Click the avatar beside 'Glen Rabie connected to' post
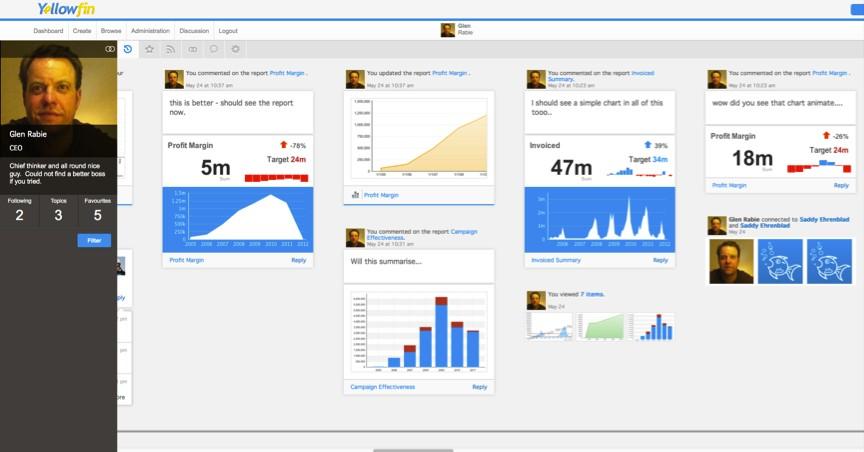The width and height of the screenshot is (864, 452). (717, 225)
